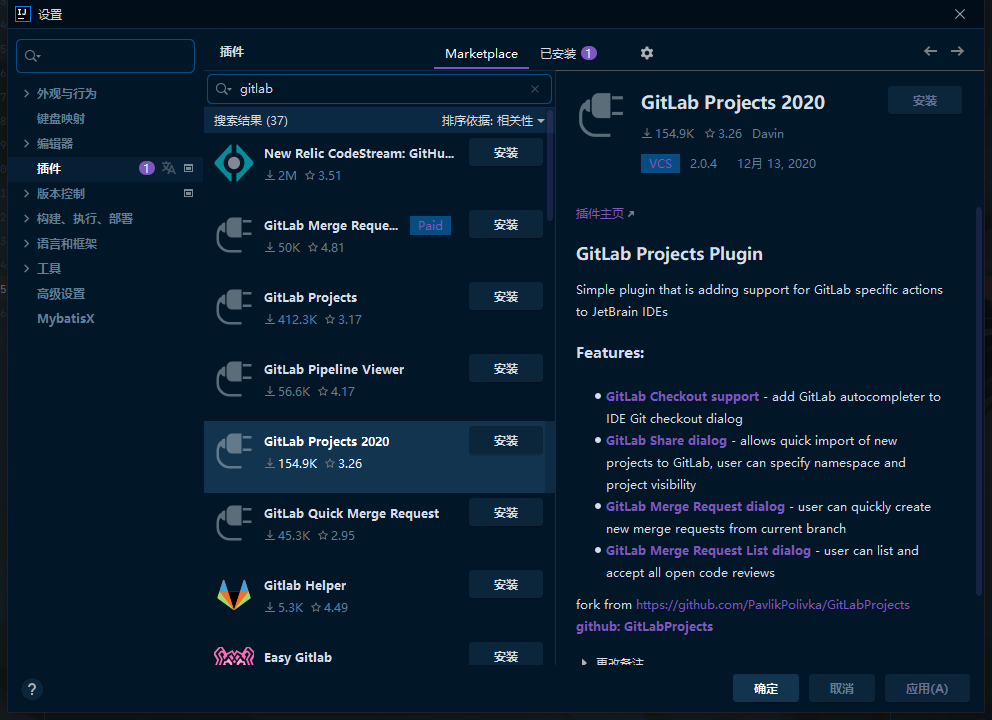The image size is (992, 720).
Task: Close the settings dialog window
Action: tap(960, 14)
